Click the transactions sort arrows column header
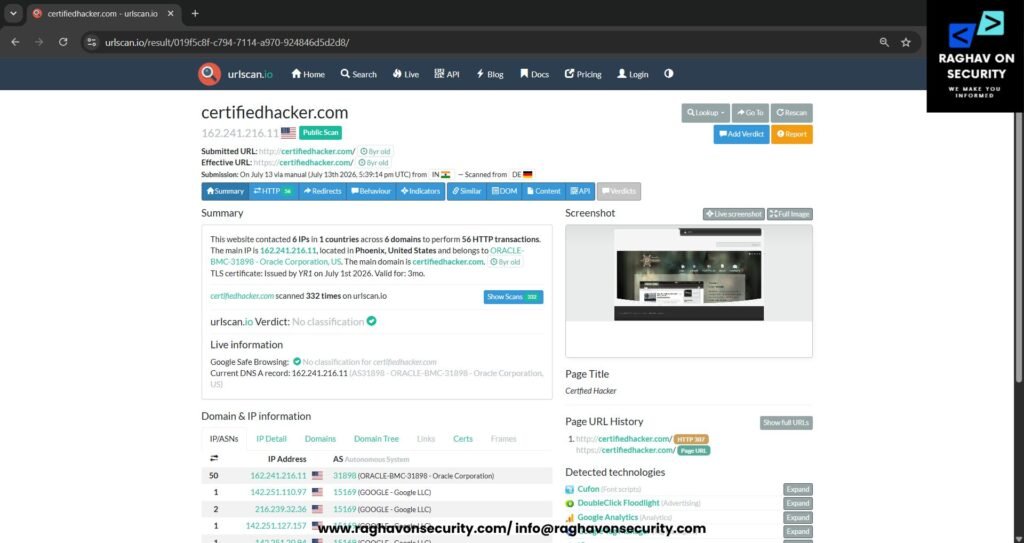 tap(214, 459)
